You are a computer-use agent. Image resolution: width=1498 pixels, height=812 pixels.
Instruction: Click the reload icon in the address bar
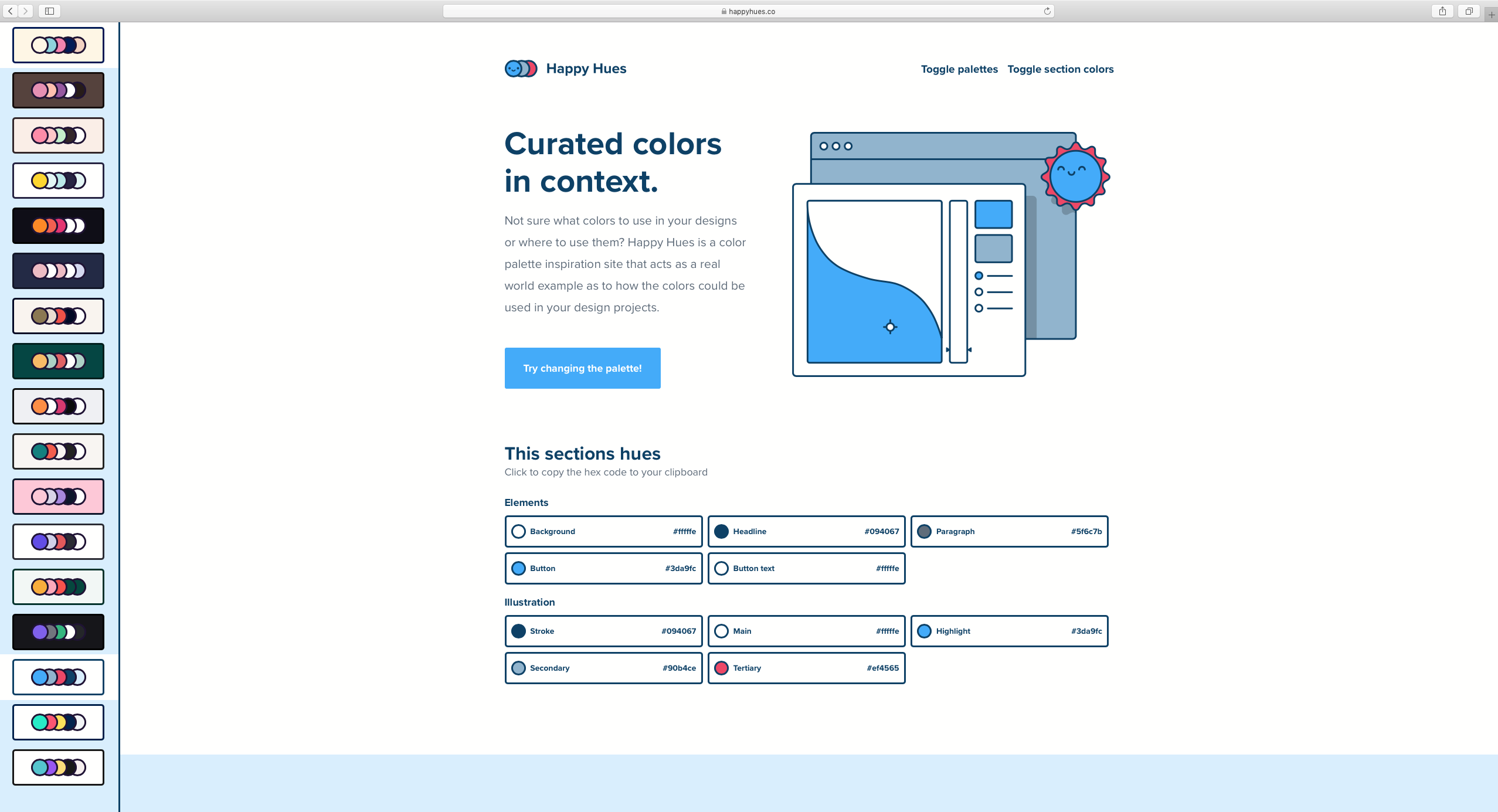(1046, 11)
